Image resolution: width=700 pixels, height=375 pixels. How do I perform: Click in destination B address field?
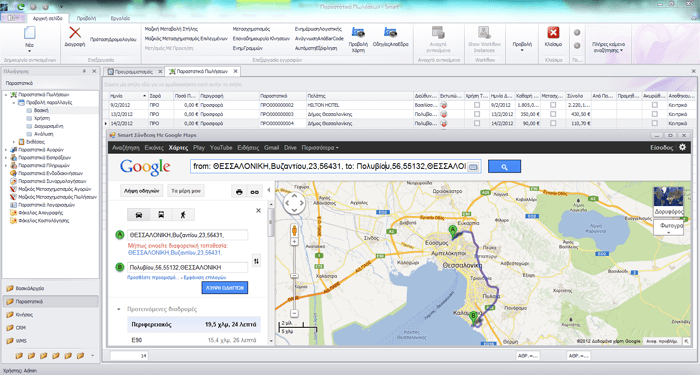pos(188,267)
